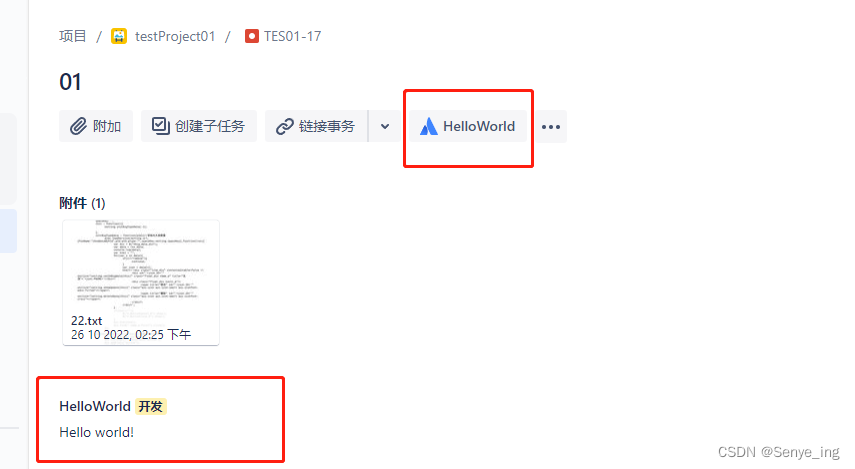Click the 附加 button label

(x=107, y=126)
